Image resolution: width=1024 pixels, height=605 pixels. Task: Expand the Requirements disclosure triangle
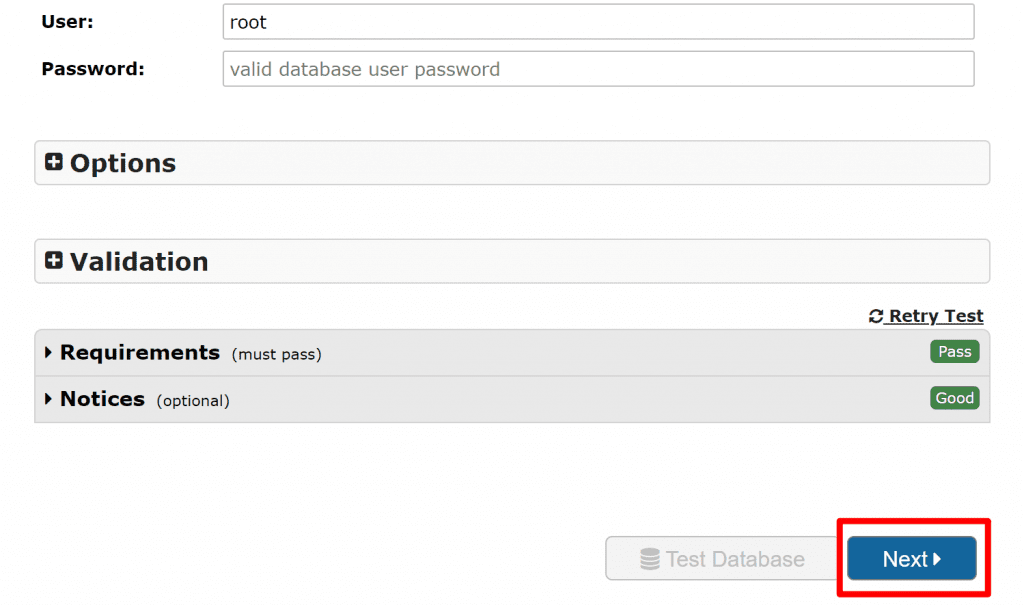pos(48,353)
